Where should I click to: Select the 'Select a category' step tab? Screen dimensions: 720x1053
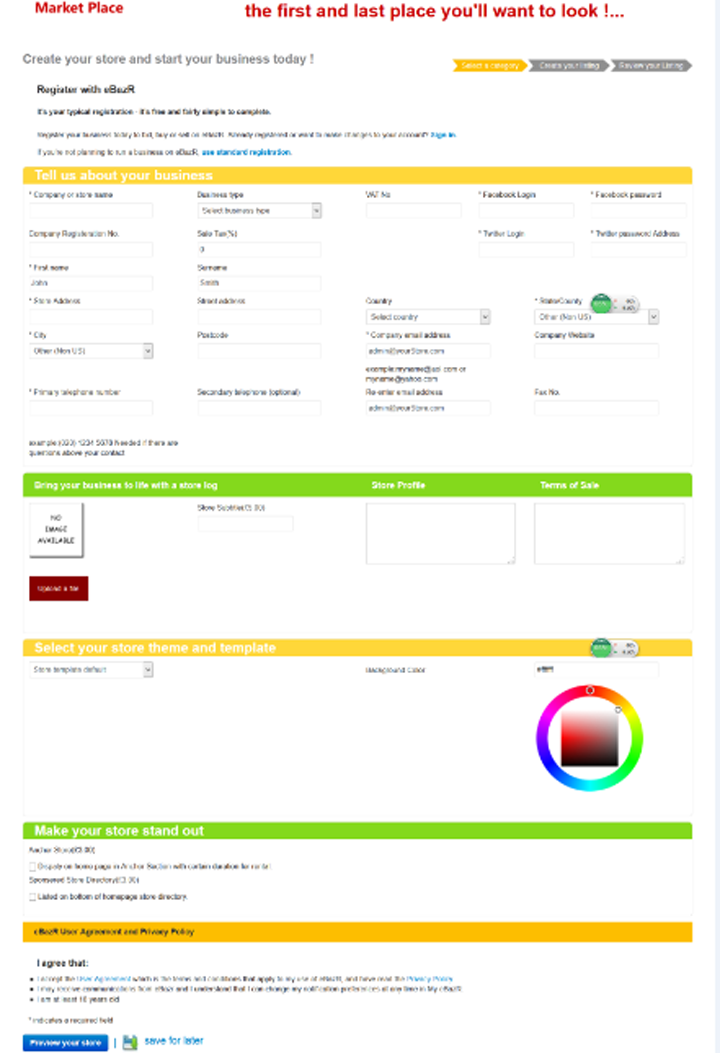point(489,66)
